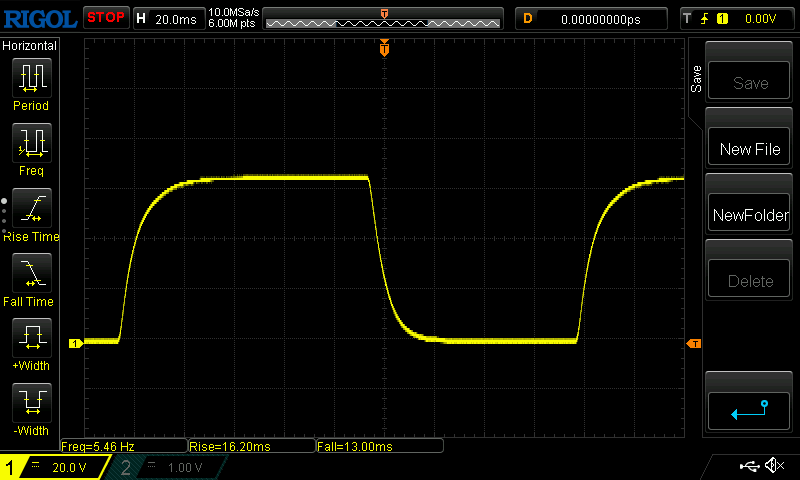Click the channel 1 ground level marker
This screenshot has height=480, width=800.
(x=76, y=343)
